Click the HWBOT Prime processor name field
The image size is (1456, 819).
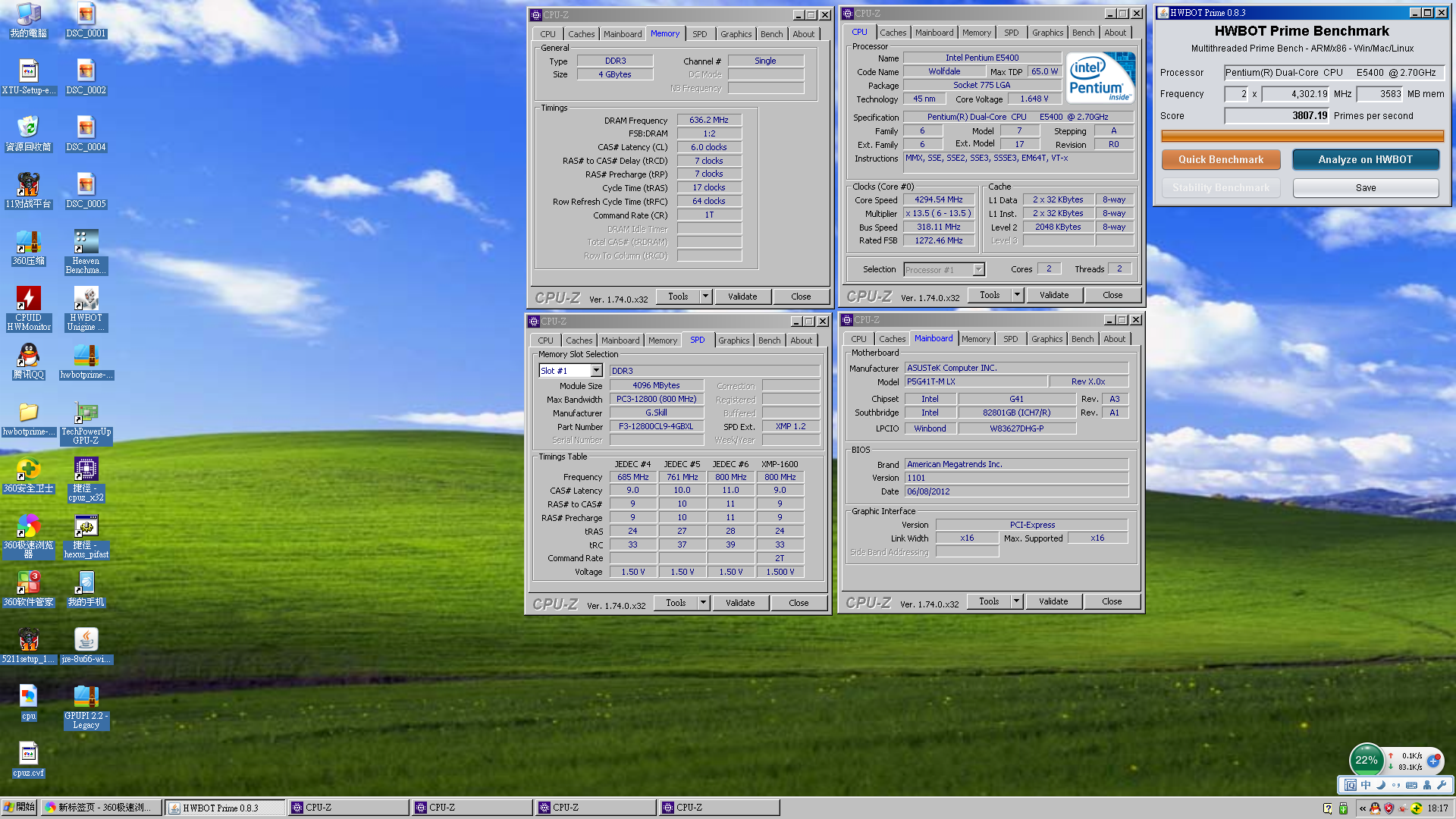(x=1334, y=73)
